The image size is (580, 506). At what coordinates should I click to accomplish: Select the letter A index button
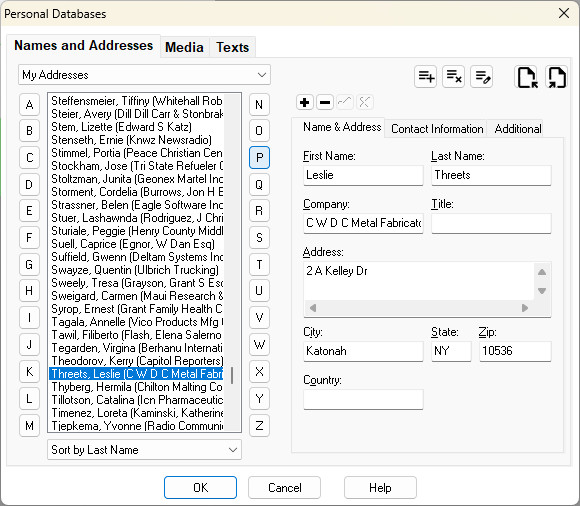(30, 105)
